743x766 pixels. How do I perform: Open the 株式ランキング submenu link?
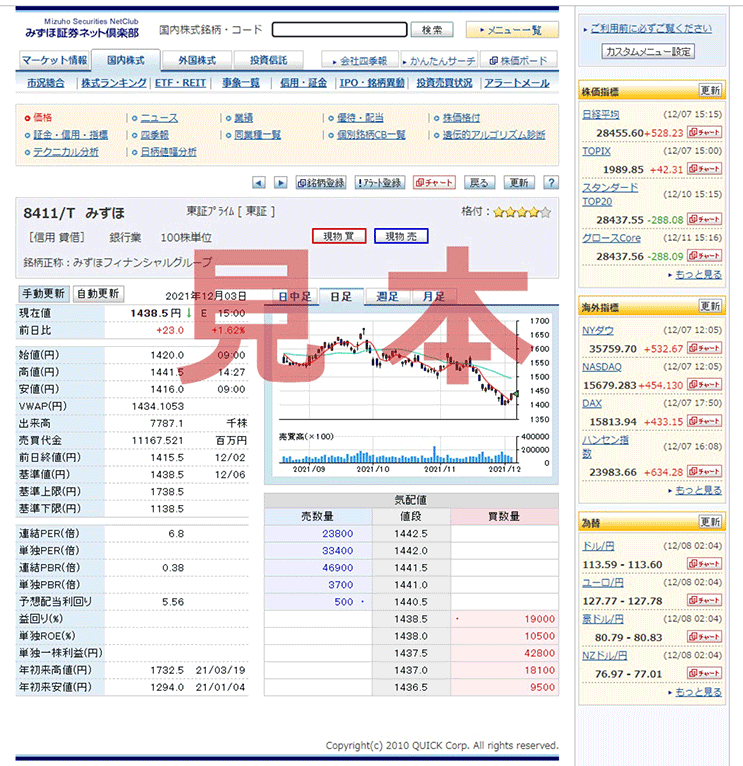click(x=114, y=83)
